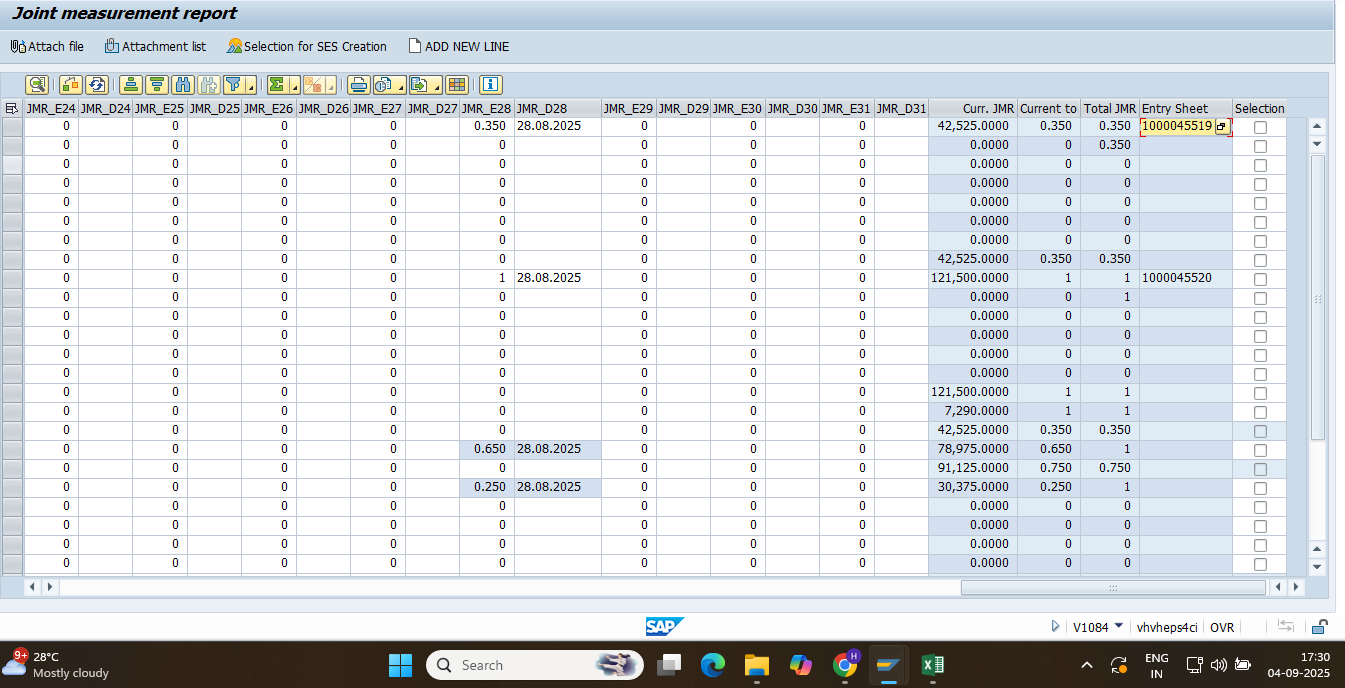The image size is (1345, 688).
Task: Open Find with the binoculars icon
Action: click(x=182, y=85)
